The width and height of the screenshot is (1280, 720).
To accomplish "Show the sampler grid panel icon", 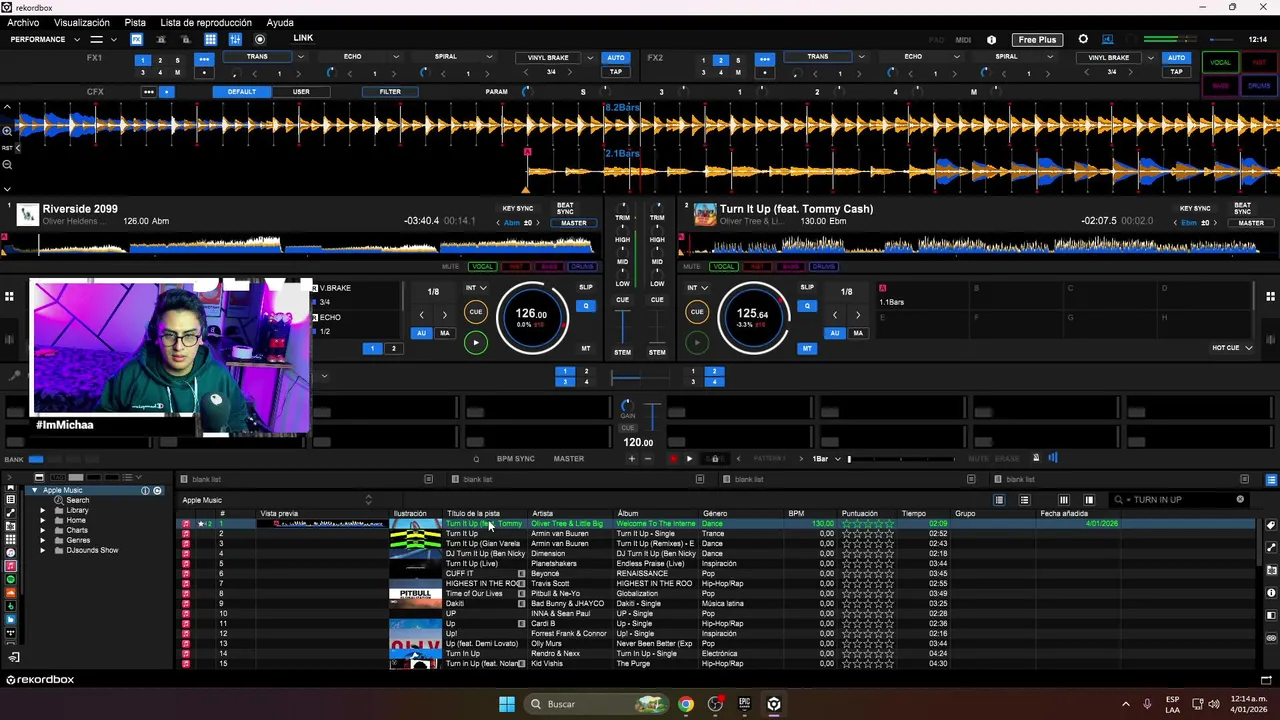I will click(x=210, y=39).
